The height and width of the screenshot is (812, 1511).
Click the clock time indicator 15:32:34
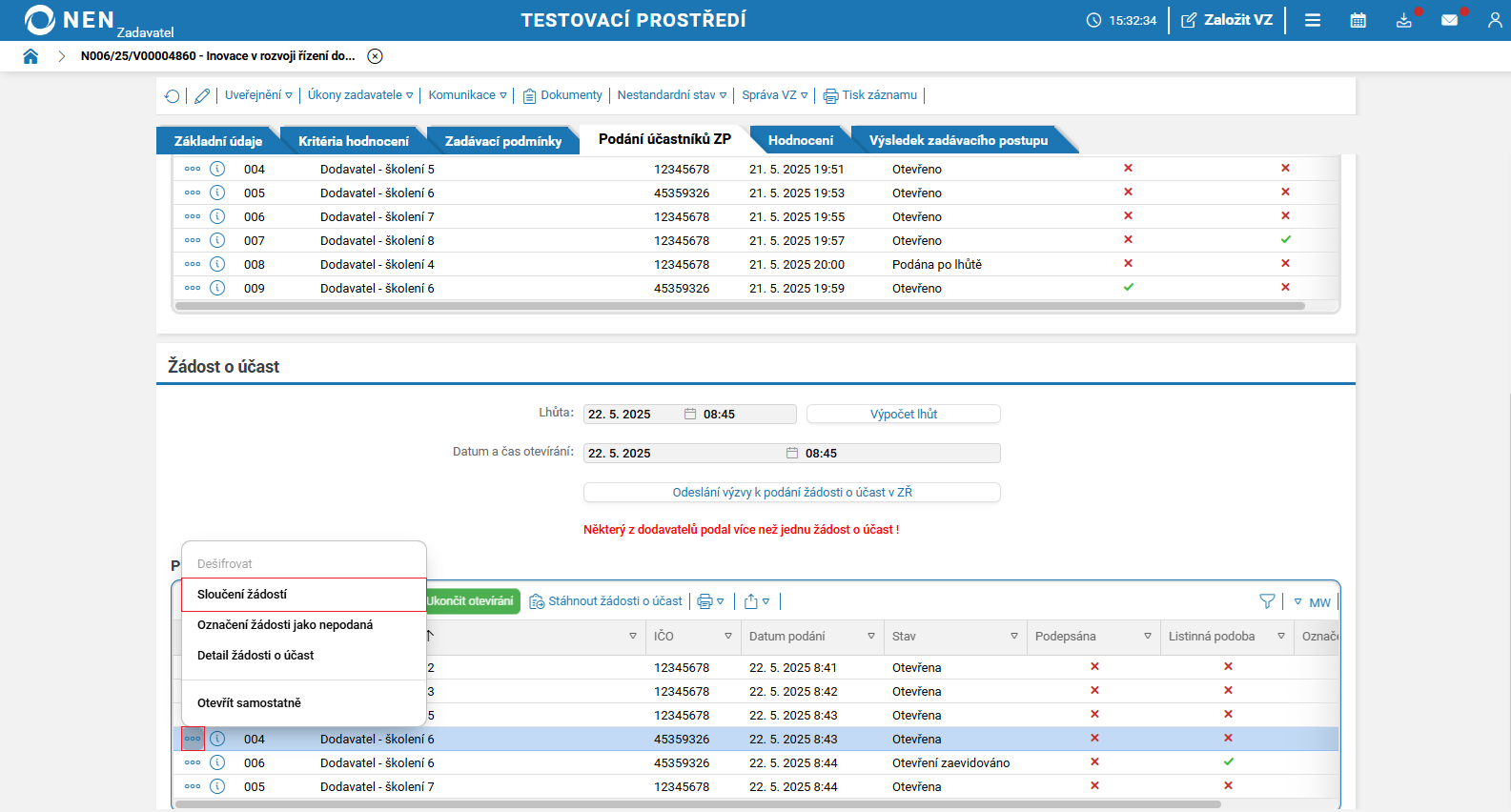click(x=1121, y=20)
